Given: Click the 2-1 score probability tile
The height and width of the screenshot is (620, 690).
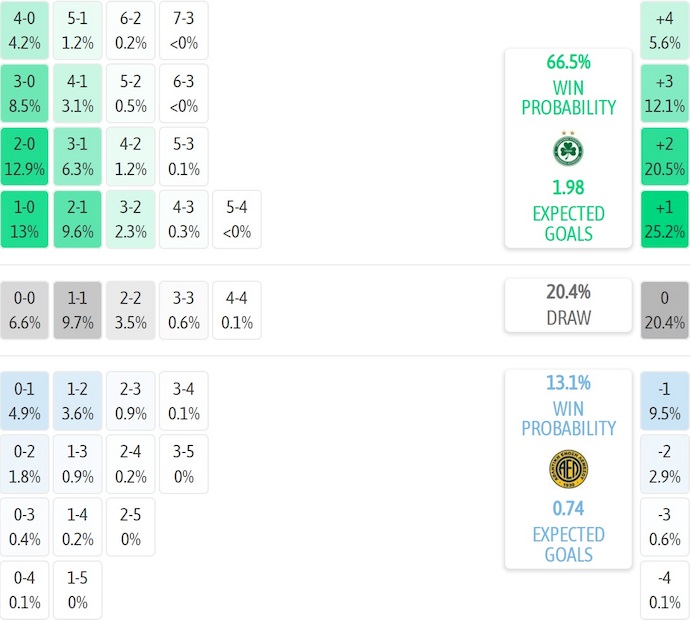Looking at the screenshot, I should pyautogui.click(x=78, y=220).
